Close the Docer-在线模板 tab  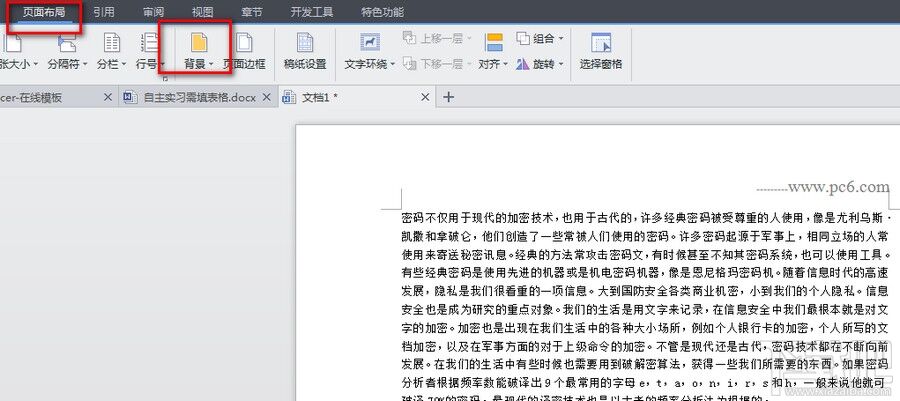pos(107,98)
